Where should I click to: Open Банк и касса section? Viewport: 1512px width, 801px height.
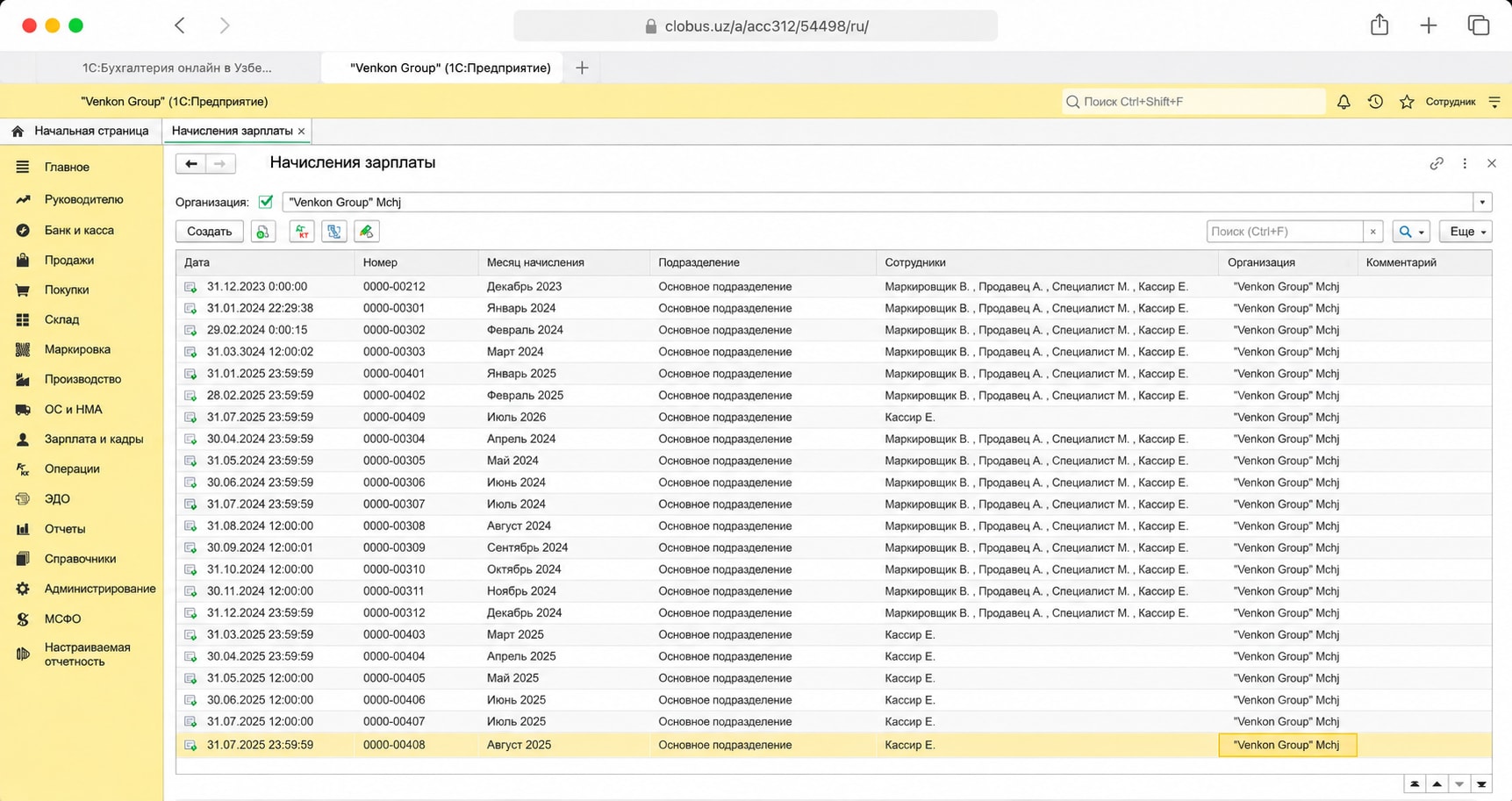coord(79,230)
